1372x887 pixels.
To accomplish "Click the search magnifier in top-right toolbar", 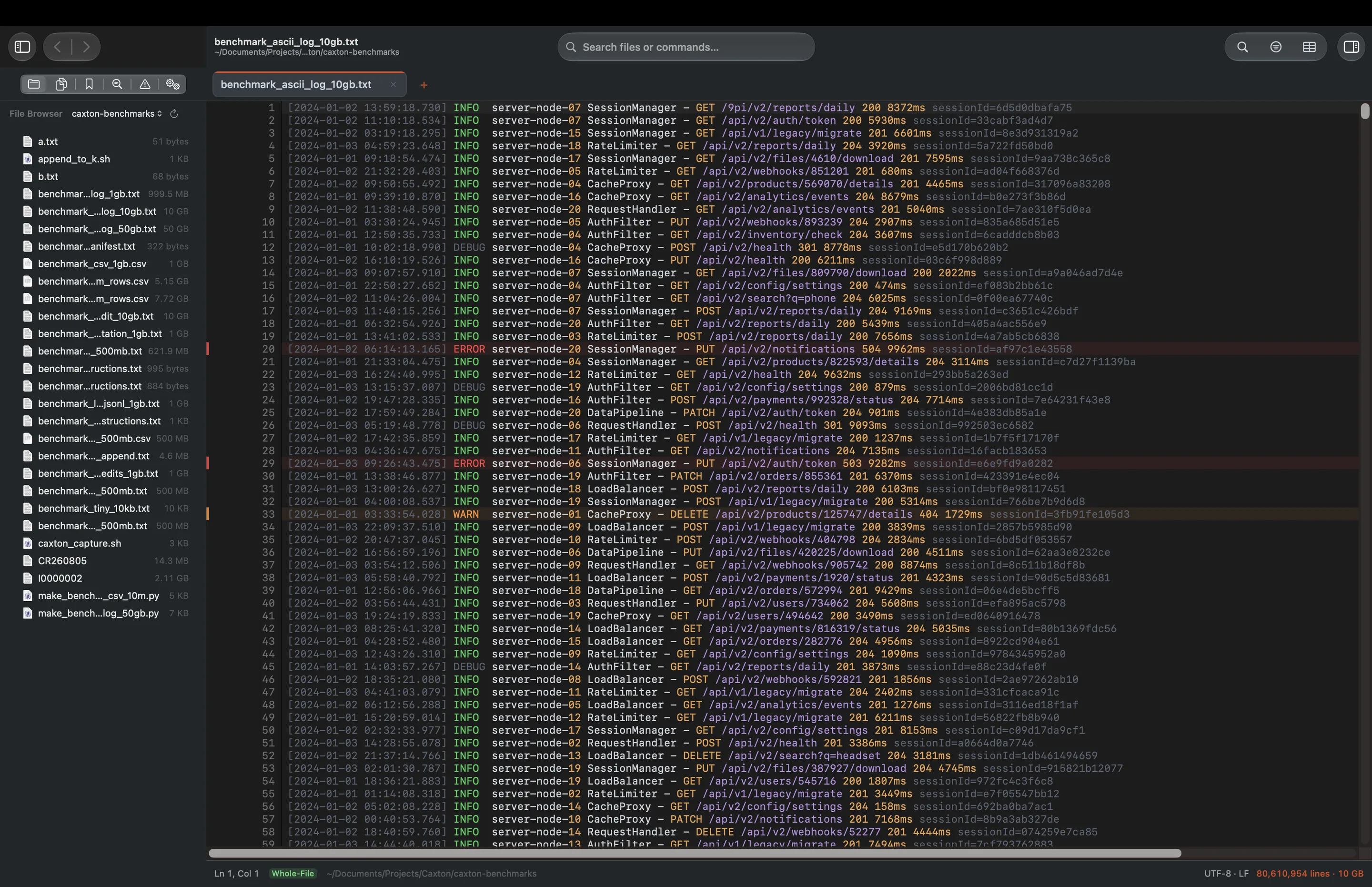I will coord(1242,47).
